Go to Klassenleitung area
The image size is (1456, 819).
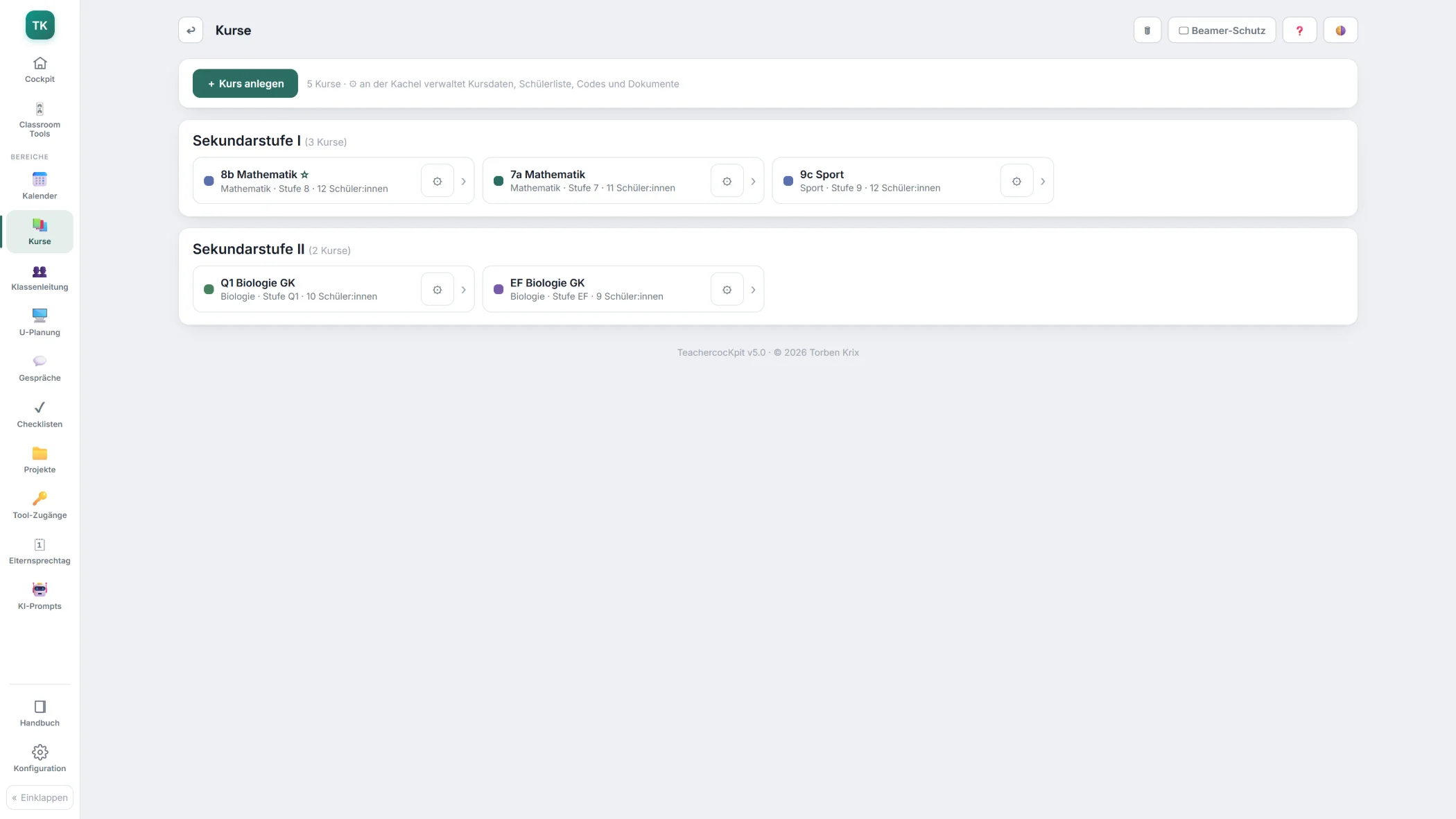tap(40, 277)
